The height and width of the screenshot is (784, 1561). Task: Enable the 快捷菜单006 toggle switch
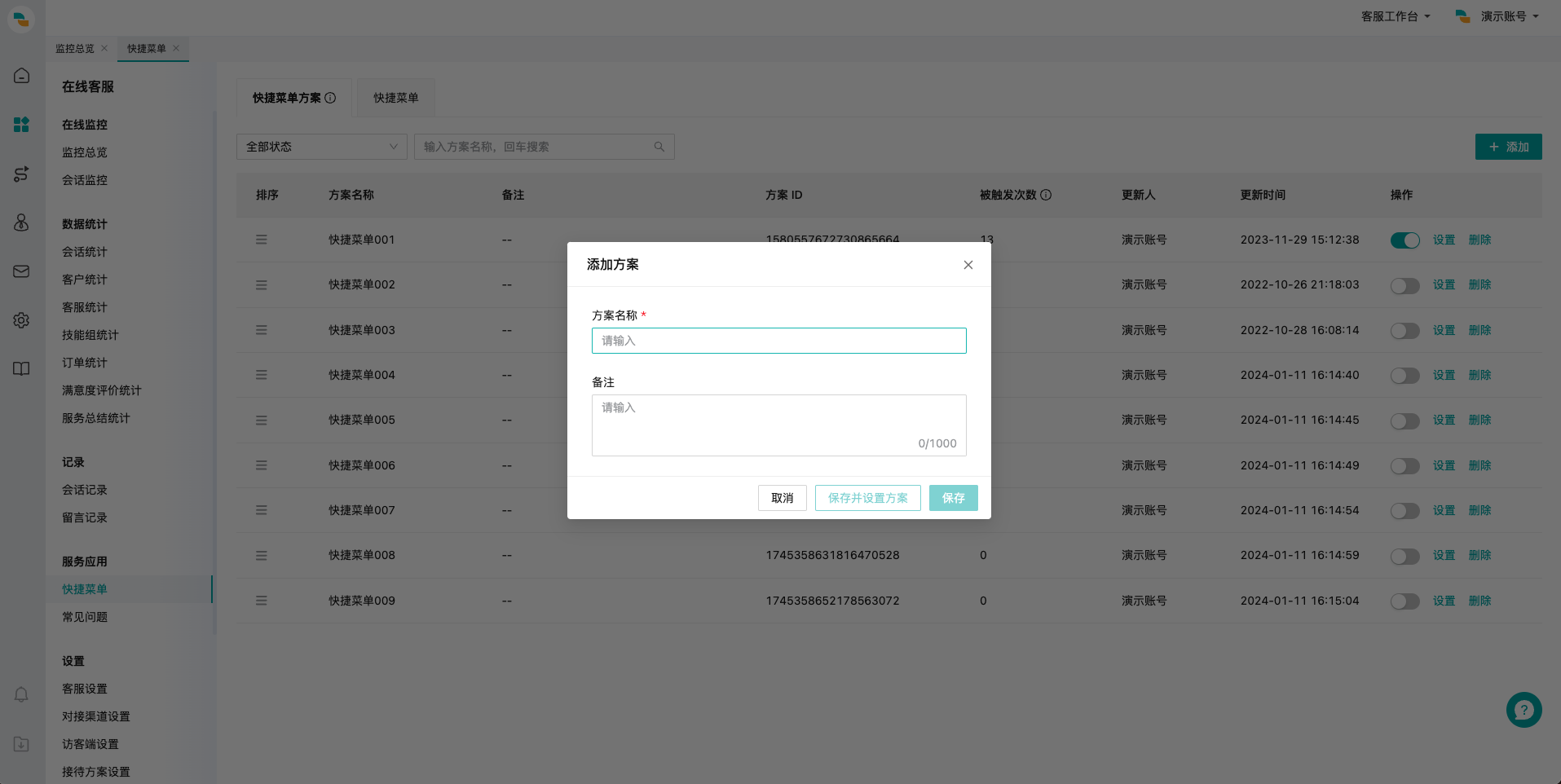tap(1405, 466)
